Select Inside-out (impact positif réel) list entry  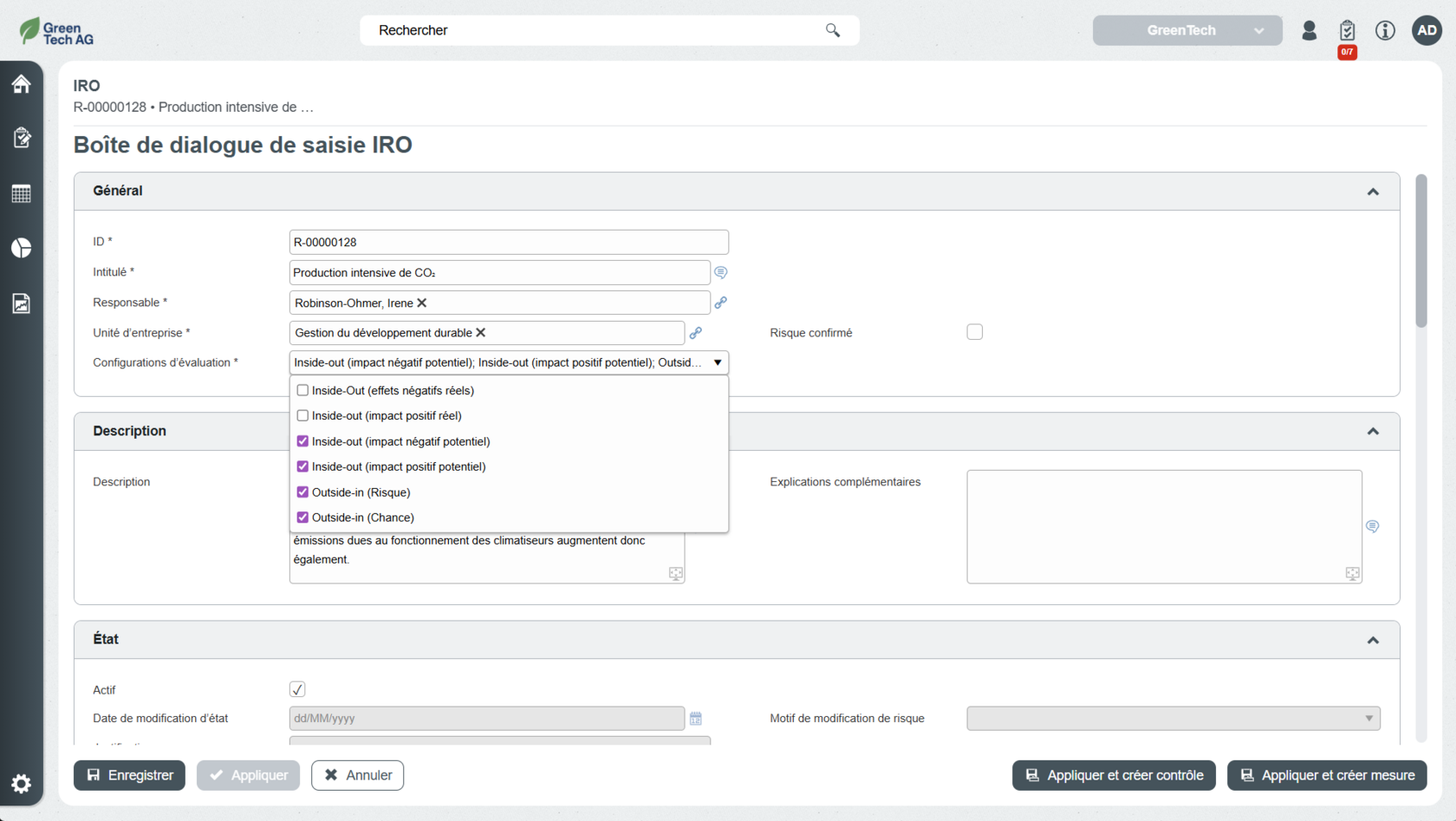(x=387, y=416)
